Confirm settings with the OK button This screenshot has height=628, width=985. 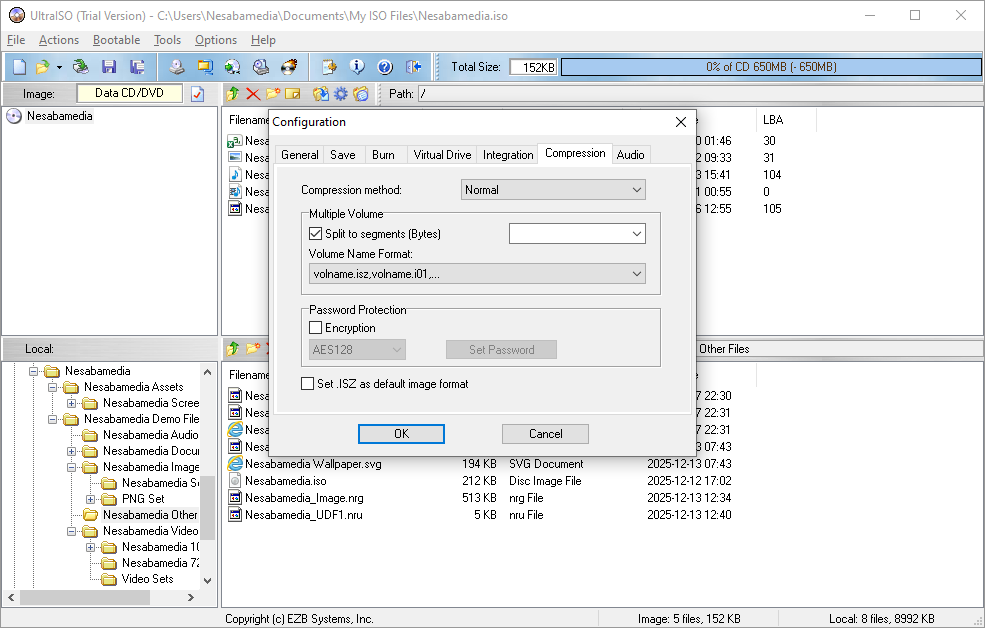(x=401, y=434)
